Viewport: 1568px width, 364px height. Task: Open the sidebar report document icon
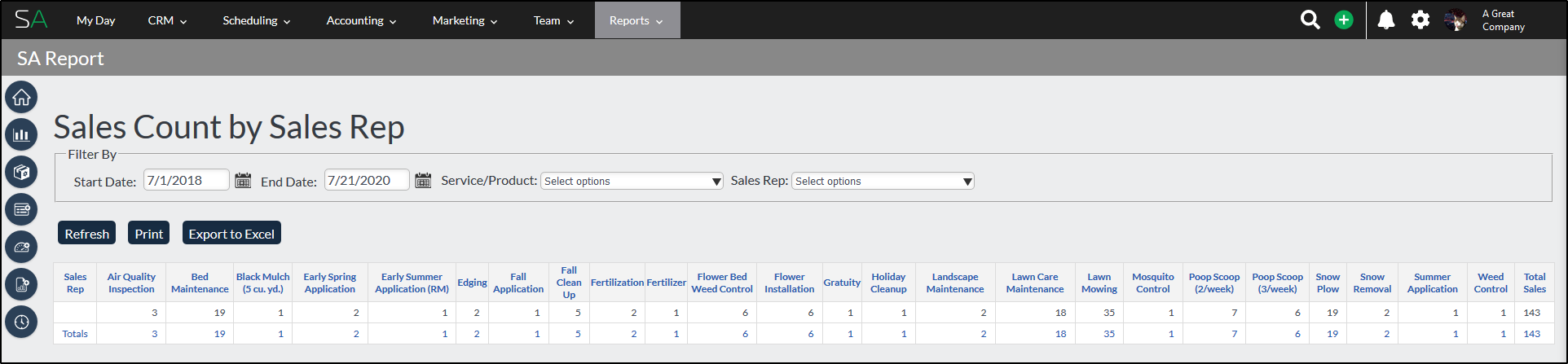21,285
